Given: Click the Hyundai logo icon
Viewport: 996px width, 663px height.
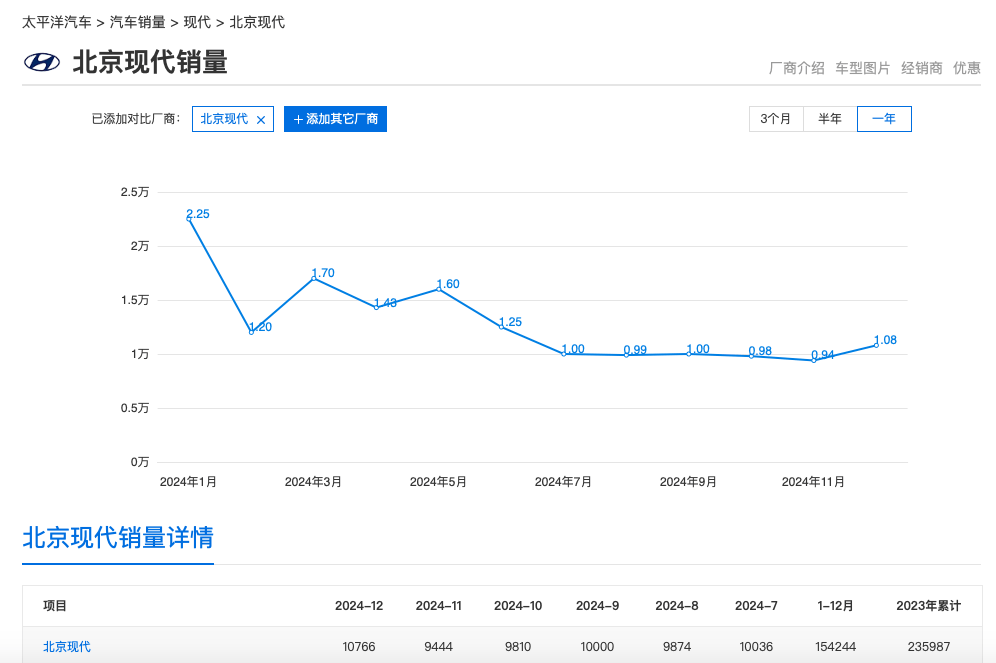Looking at the screenshot, I should click(42, 62).
